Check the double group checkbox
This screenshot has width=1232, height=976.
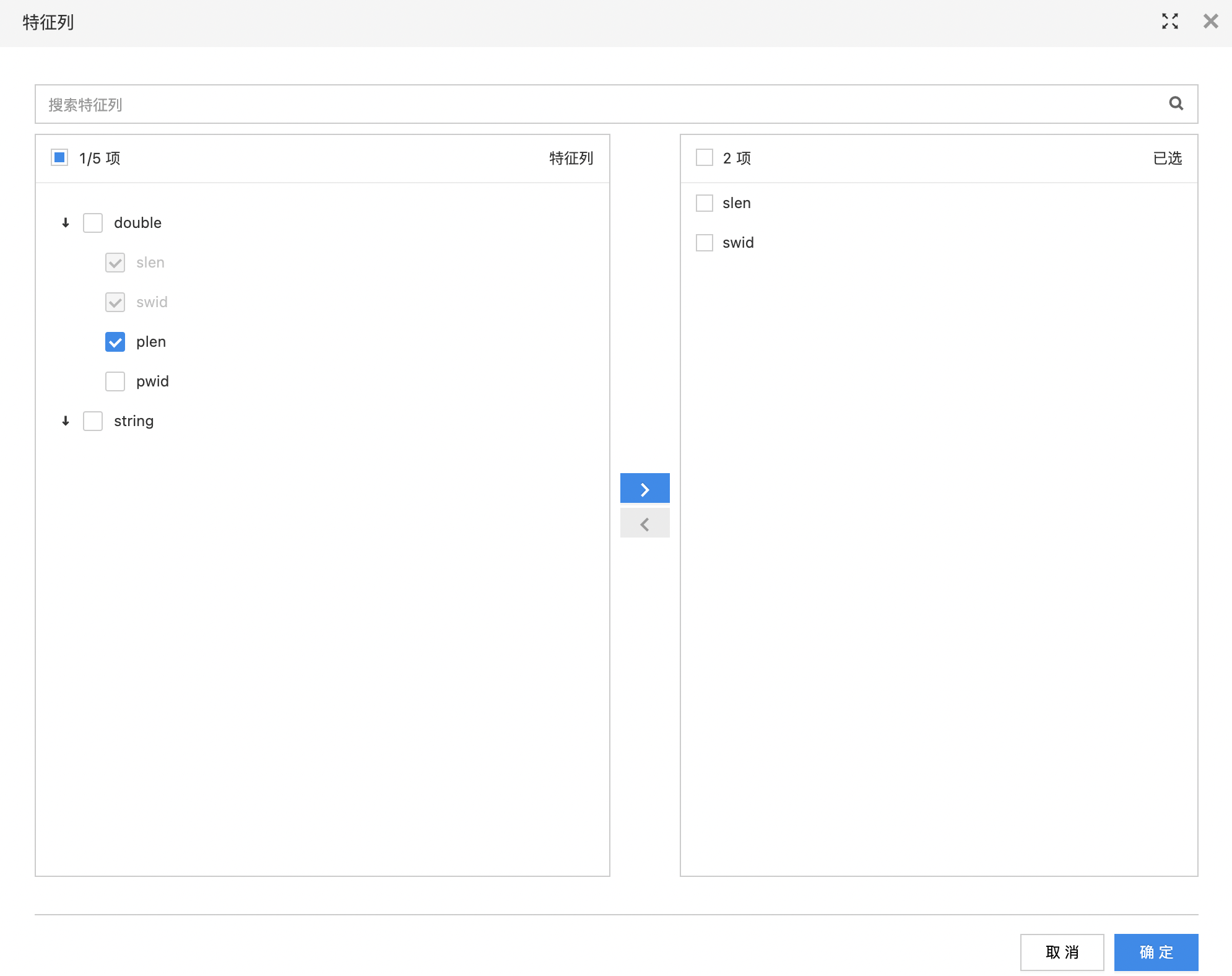click(x=93, y=223)
